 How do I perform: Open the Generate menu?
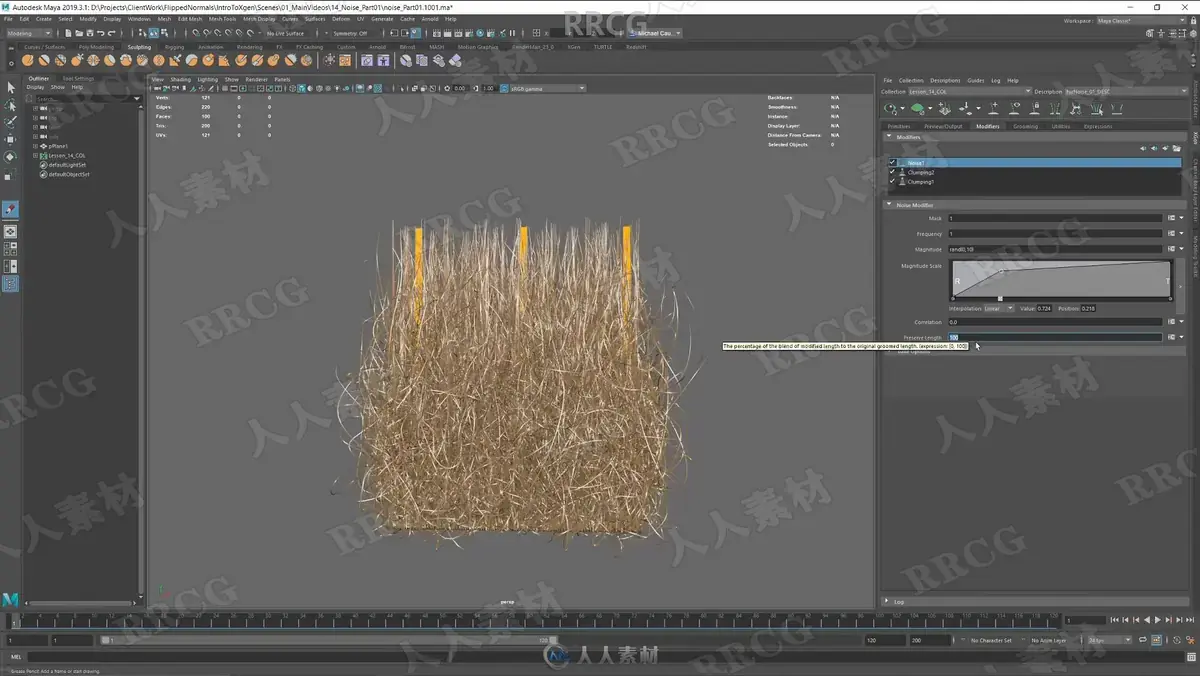(x=382, y=18)
